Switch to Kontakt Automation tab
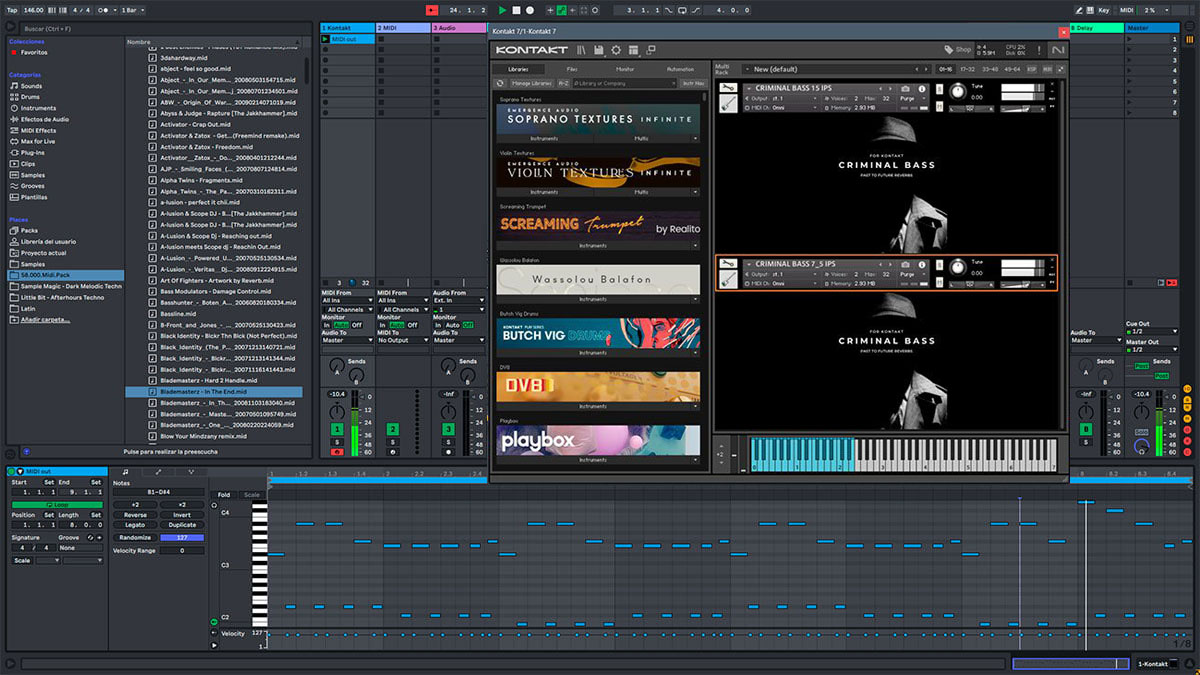The image size is (1200, 675). (680, 69)
